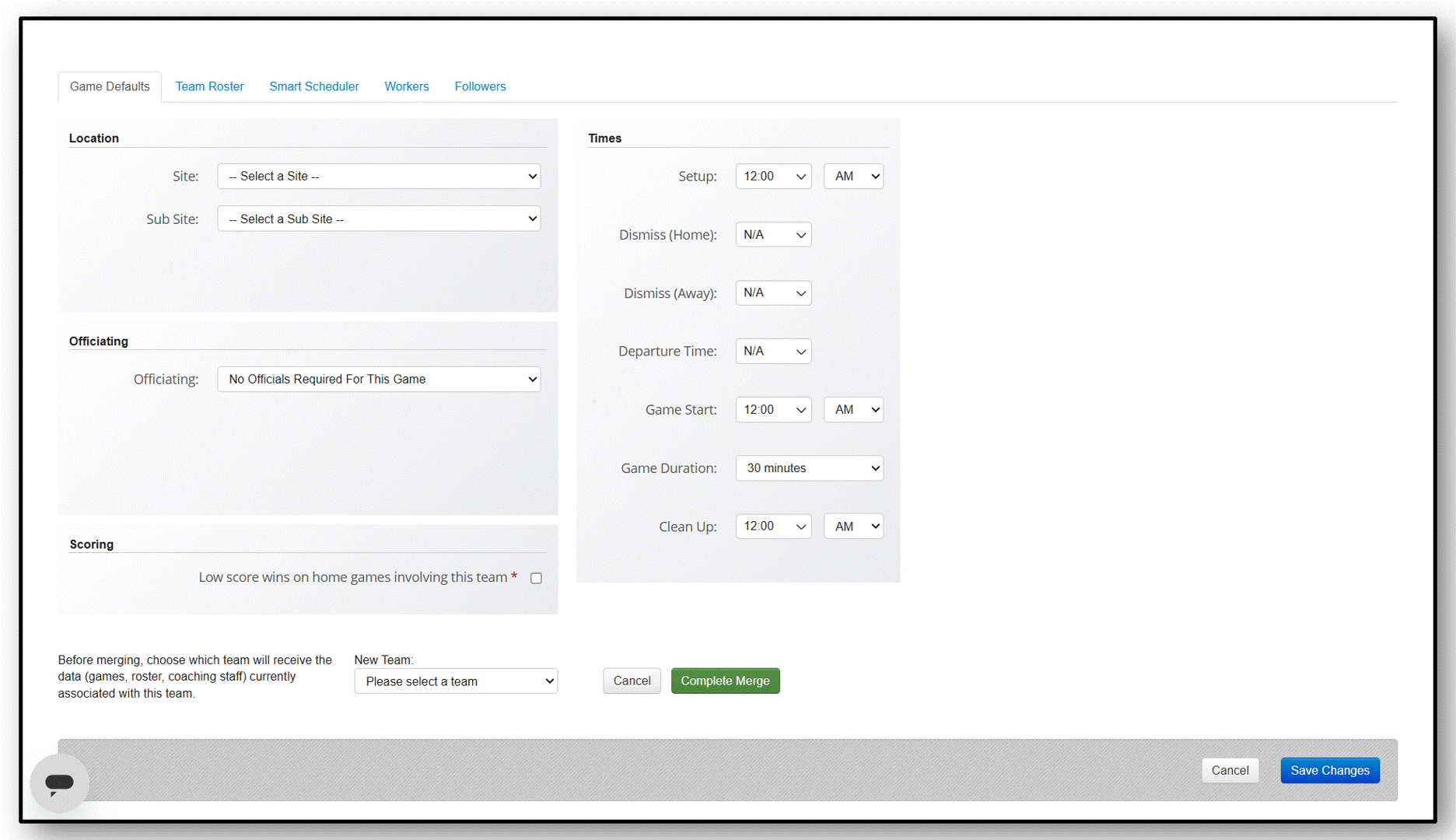The height and width of the screenshot is (840, 1456).
Task: Open the chat bubble widget
Action: click(59, 782)
